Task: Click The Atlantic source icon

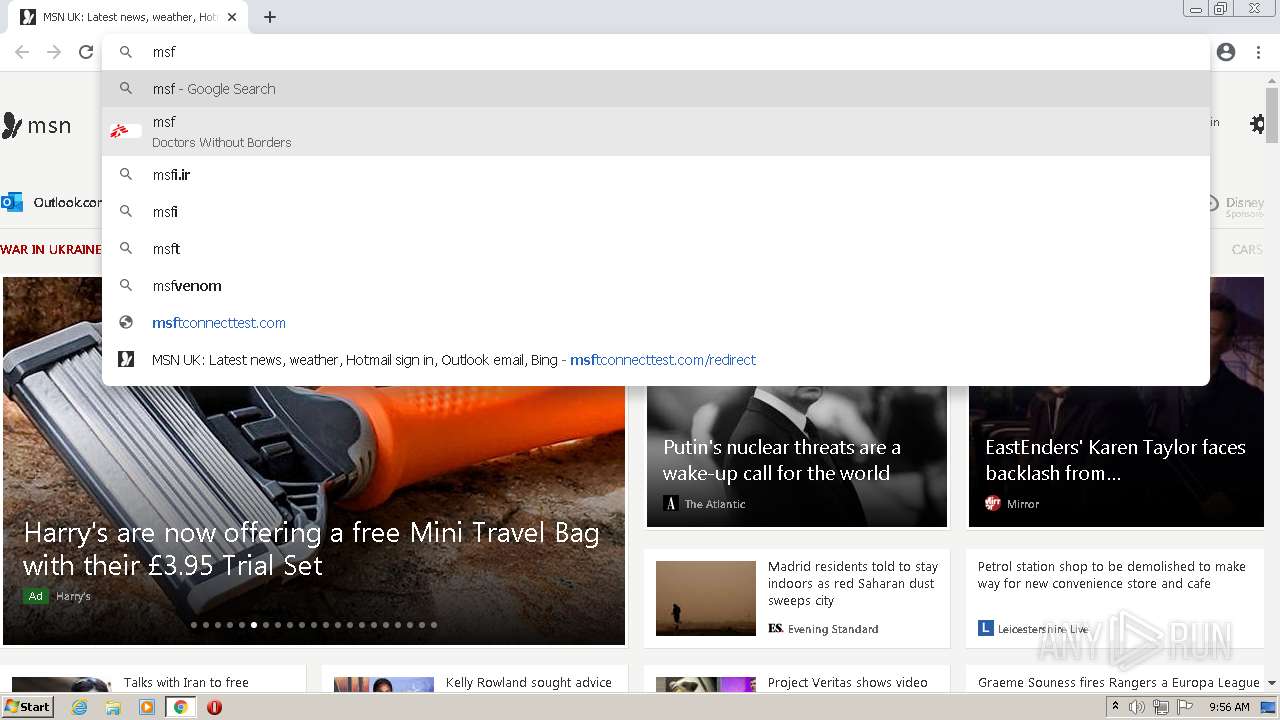Action: click(671, 504)
